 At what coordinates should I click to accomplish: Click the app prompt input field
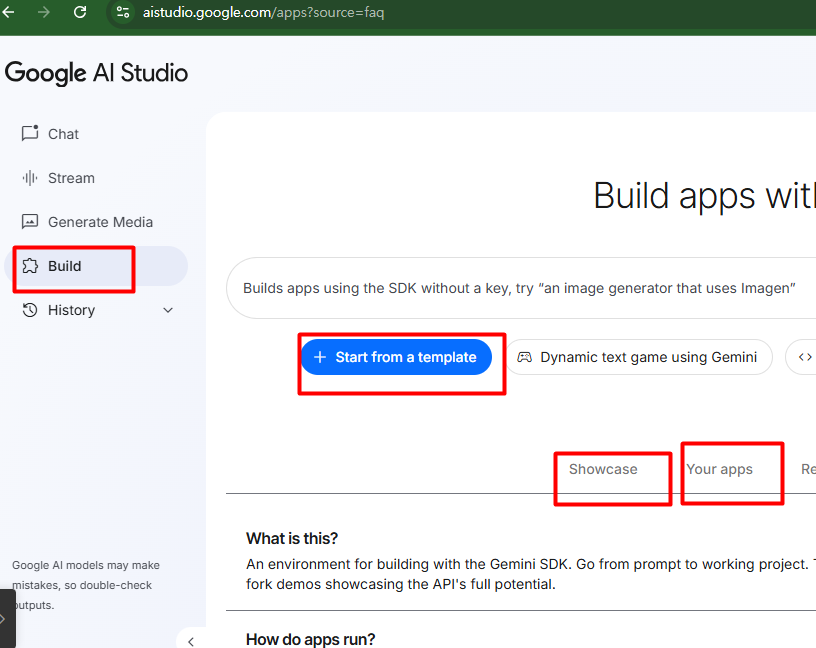click(x=520, y=288)
